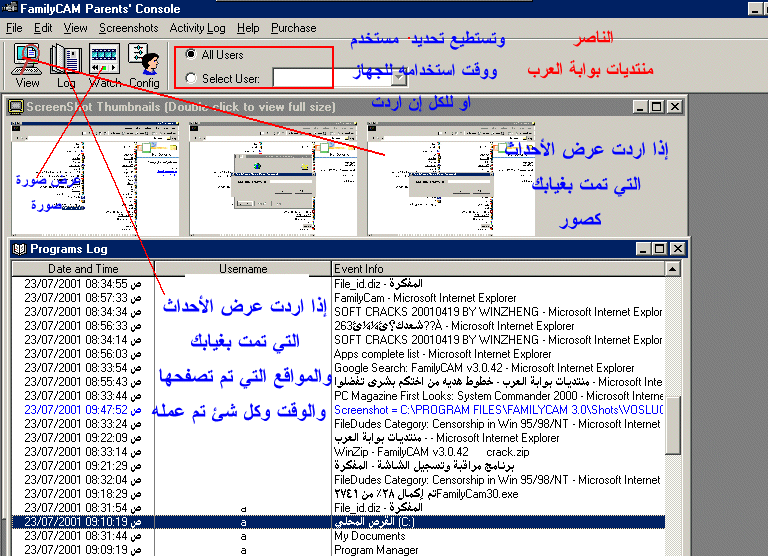The height and width of the screenshot is (556, 768).
Task: Sort by Username column header
Action: pos(243,268)
